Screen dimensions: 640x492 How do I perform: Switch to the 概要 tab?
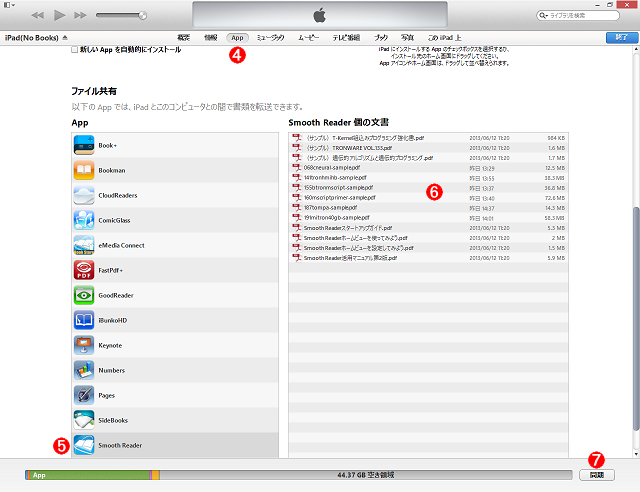183,38
